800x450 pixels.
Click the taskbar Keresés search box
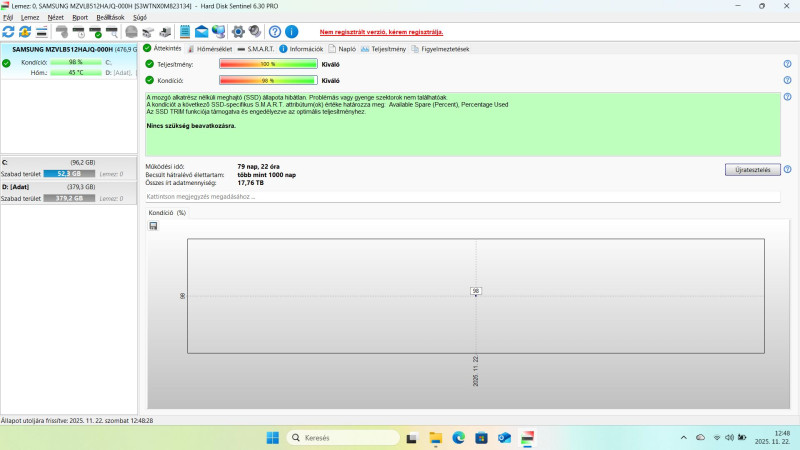coord(343,438)
